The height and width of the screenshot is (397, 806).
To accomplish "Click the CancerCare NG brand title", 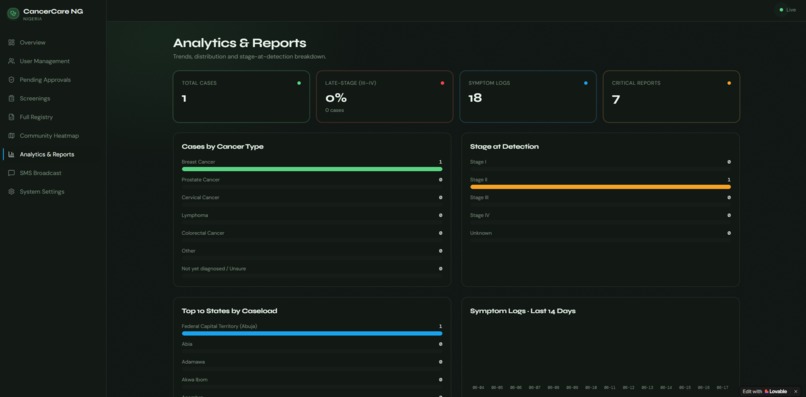I will pos(53,11).
